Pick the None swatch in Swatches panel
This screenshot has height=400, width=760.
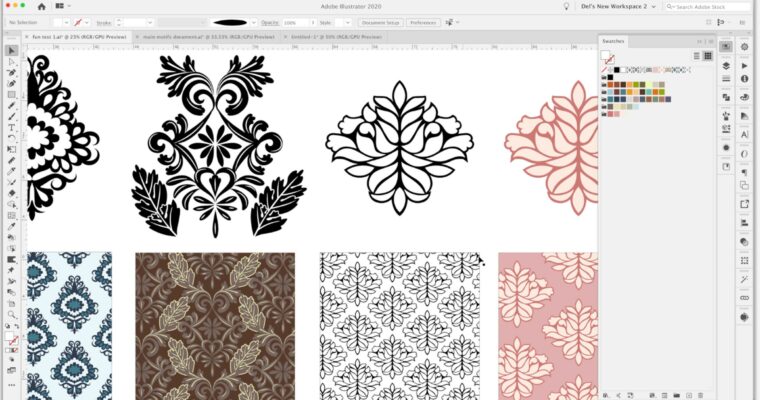[x=604, y=70]
